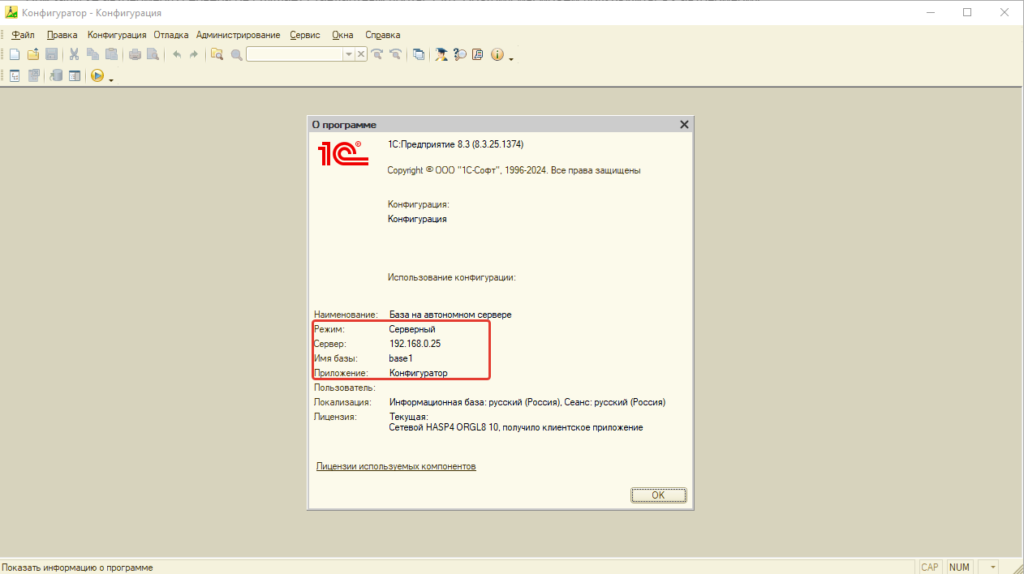1024x574 pixels.
Task: Open the Отладка menu
Action: point(171,35)
